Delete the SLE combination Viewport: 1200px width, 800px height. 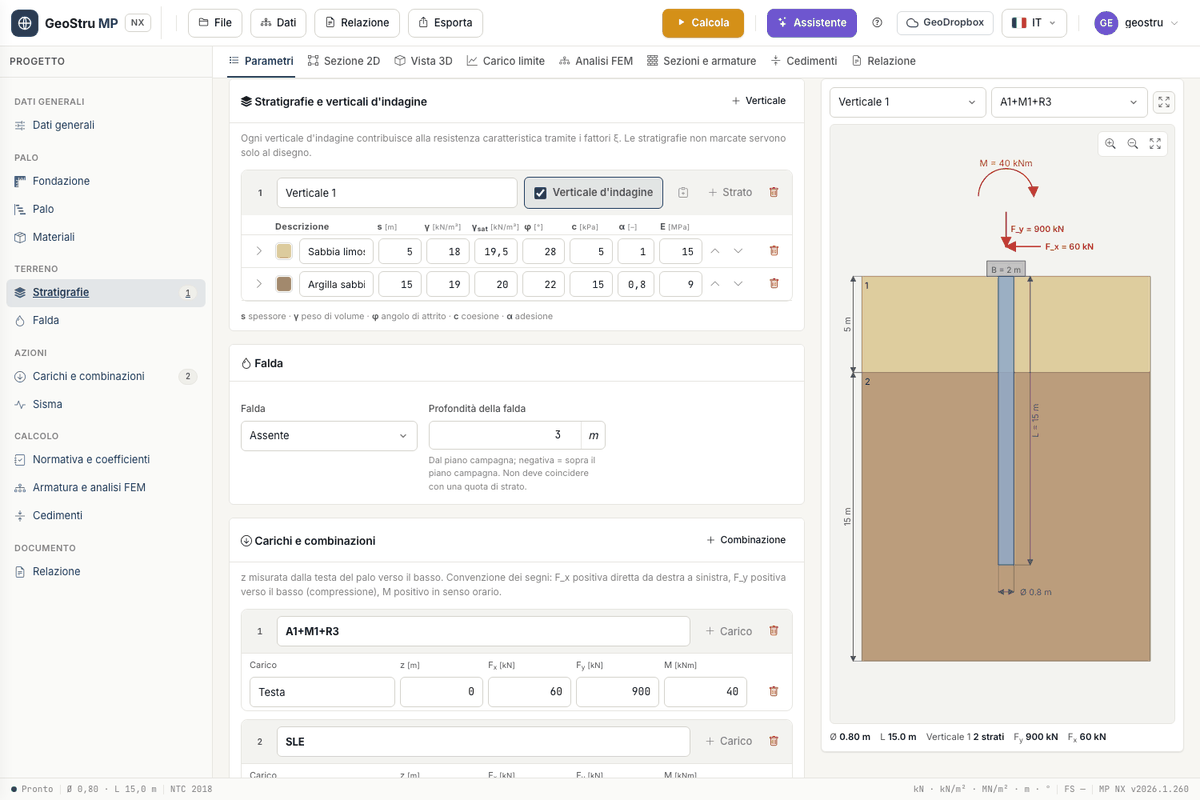773,741
